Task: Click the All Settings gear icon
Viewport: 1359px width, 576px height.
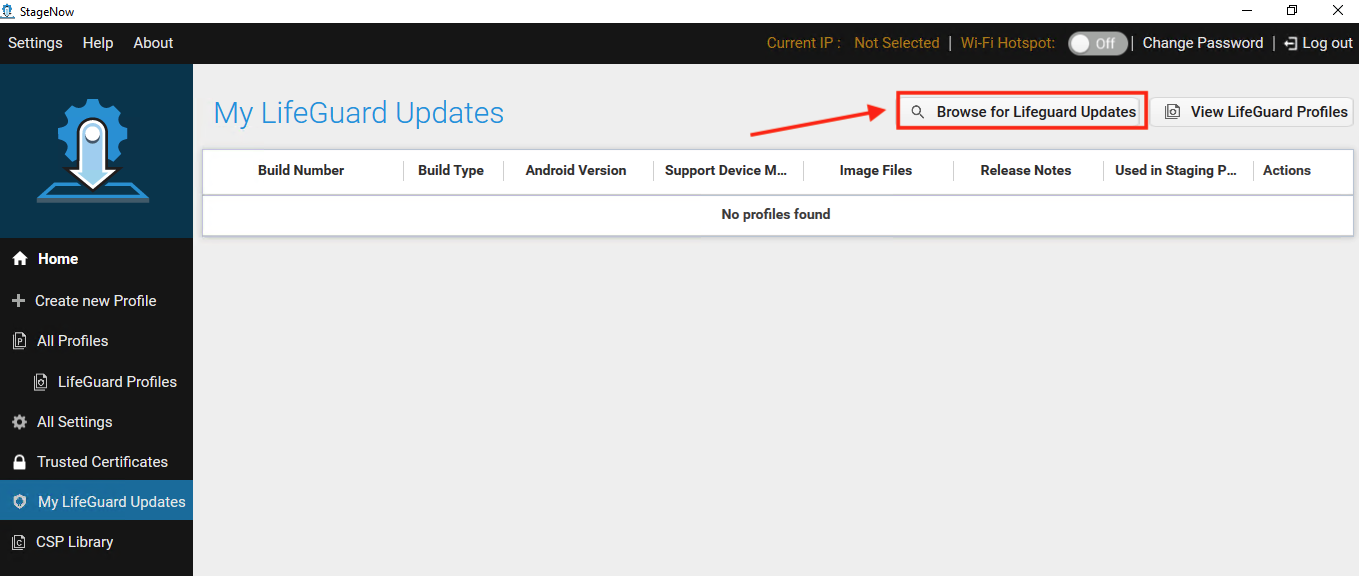Action: point(19,422)
